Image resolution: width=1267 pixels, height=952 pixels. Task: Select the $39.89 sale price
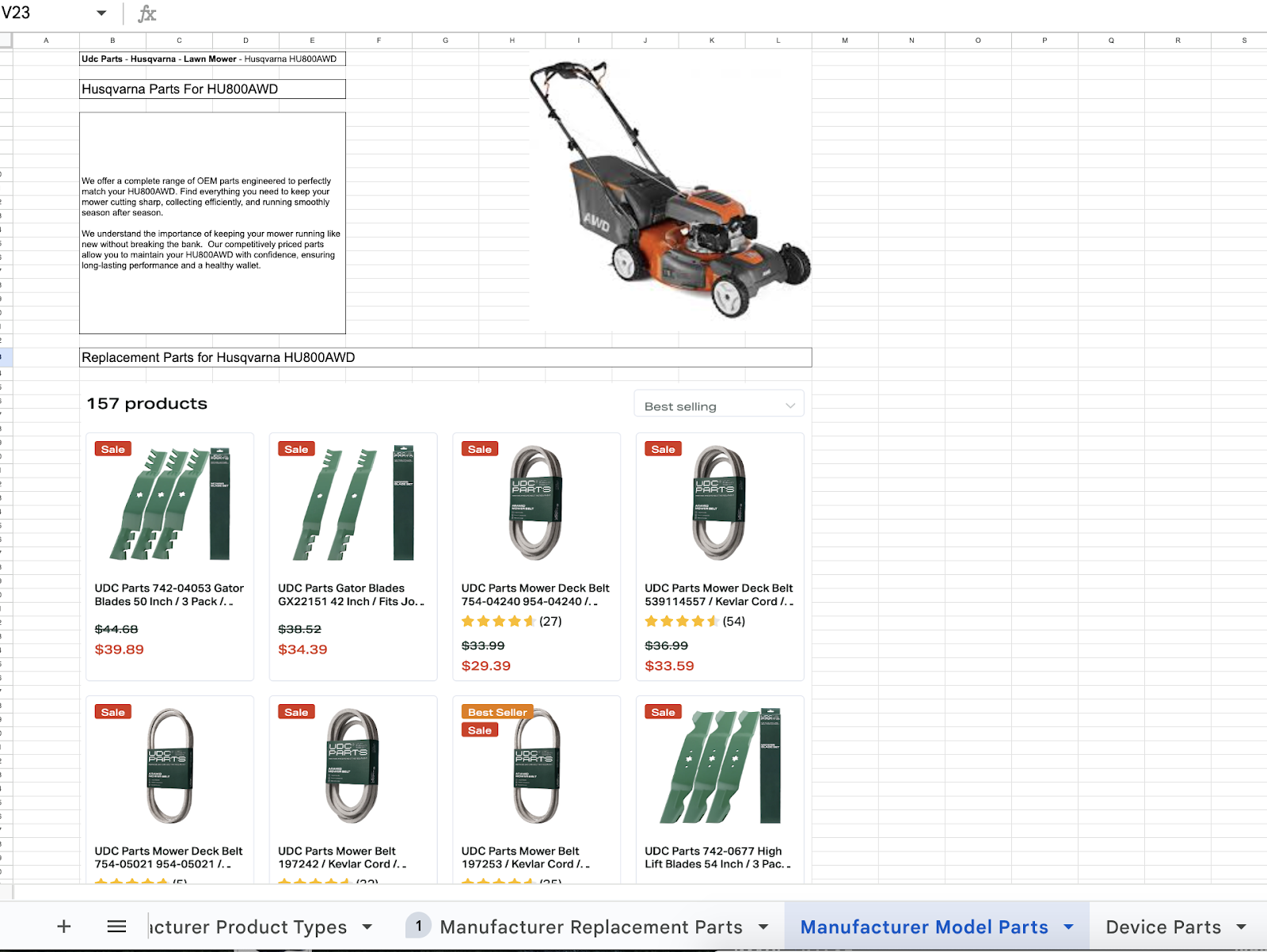point(120,649)
